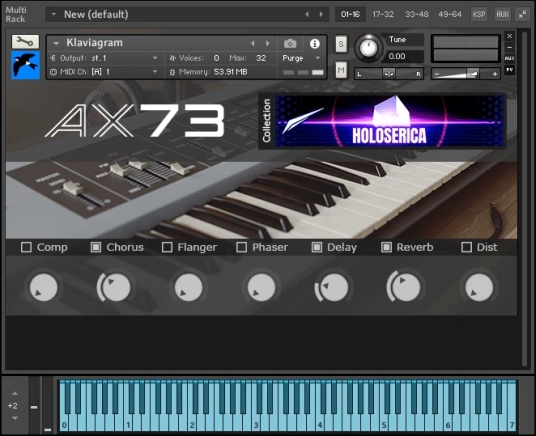This screenshot has height=436, width=536.
Task: Open the Purge dropdown menu
Action: tap(301, 58)
